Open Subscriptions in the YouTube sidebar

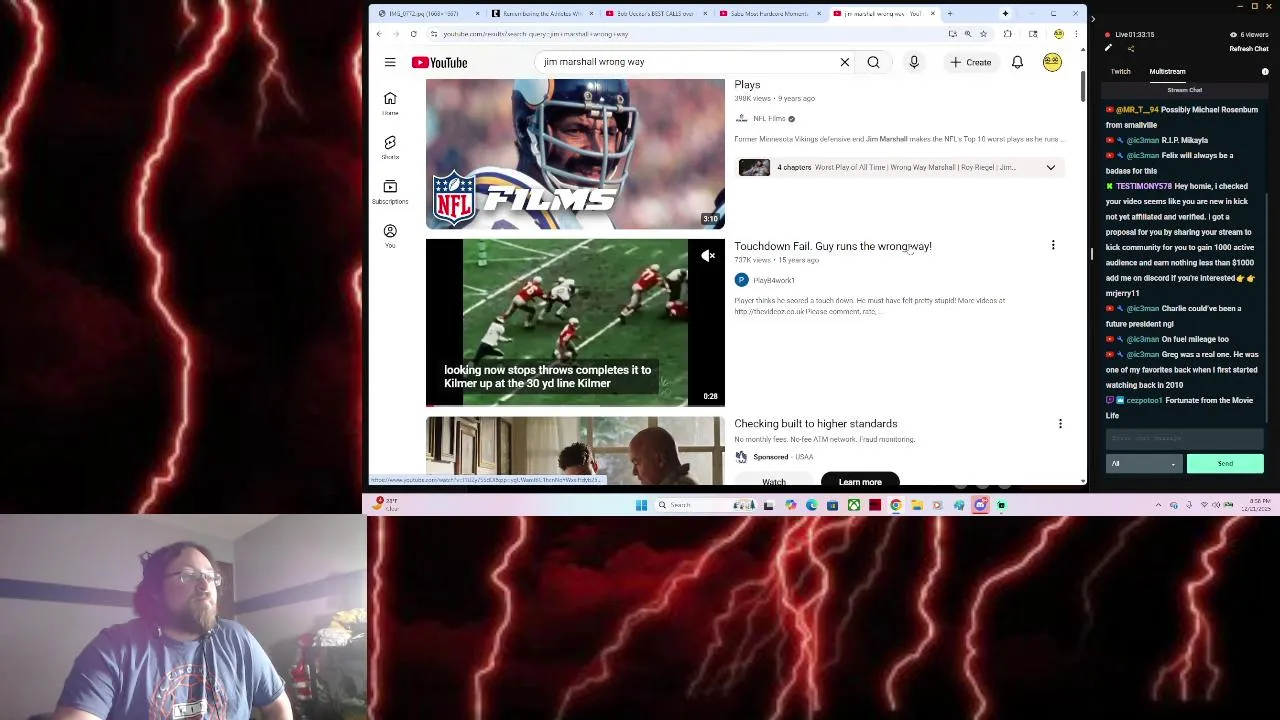coord(390,191)
